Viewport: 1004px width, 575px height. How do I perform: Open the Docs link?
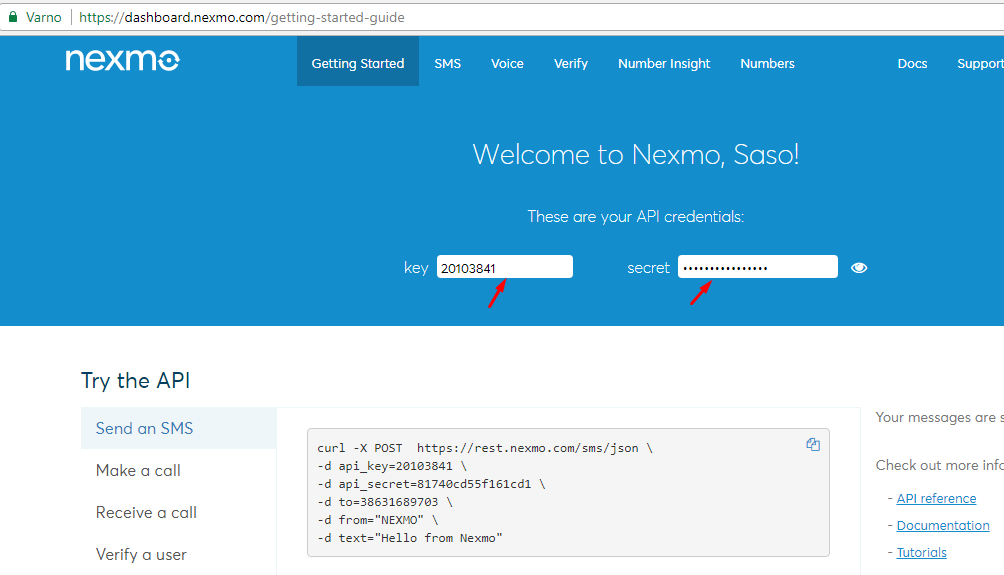(x=912, y=63)
